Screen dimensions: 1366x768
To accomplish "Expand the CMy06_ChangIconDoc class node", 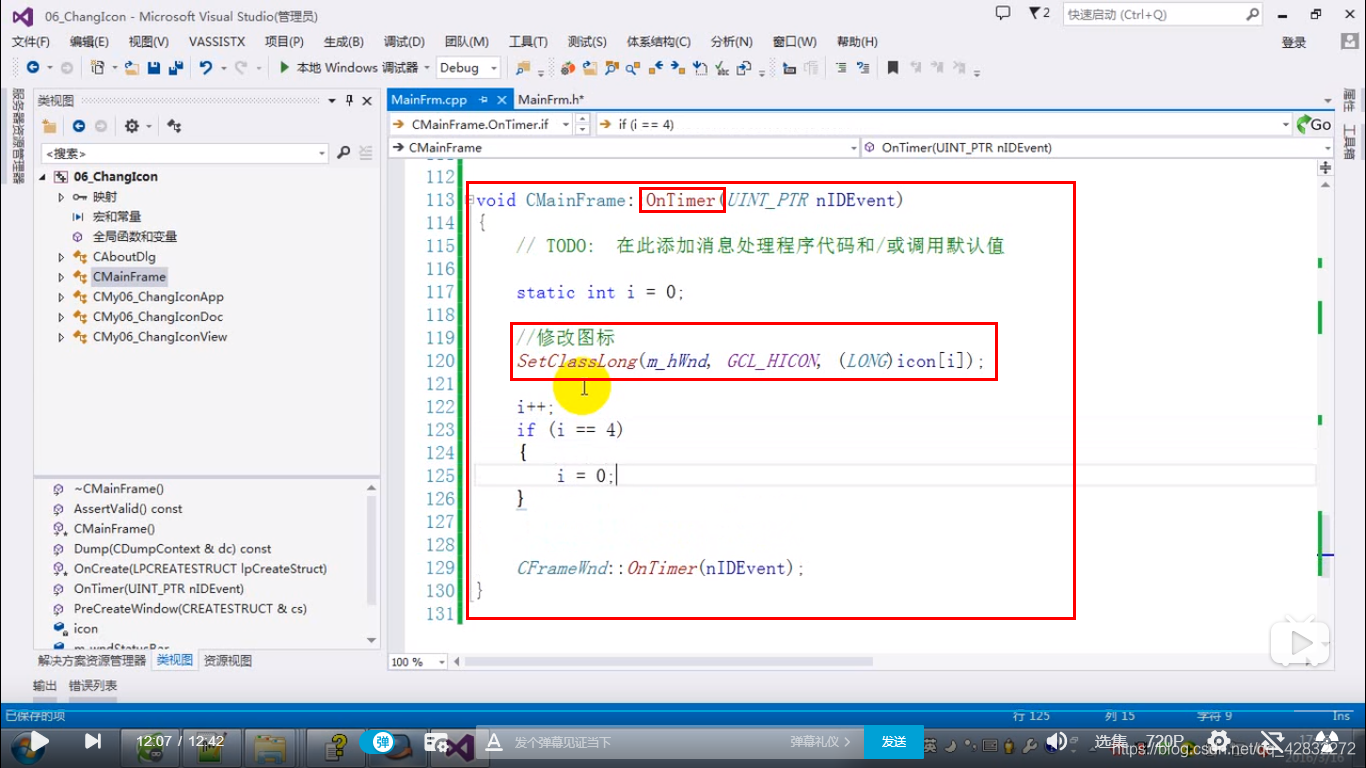I will (x=61, y=317).
